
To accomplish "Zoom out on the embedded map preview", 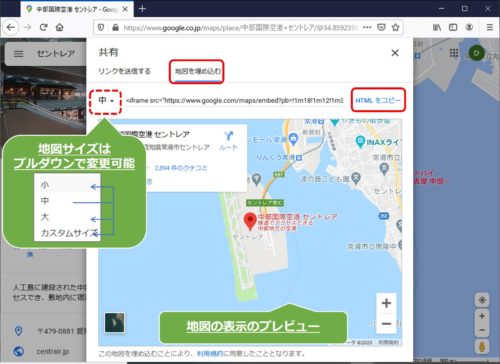I will (386, 323).
